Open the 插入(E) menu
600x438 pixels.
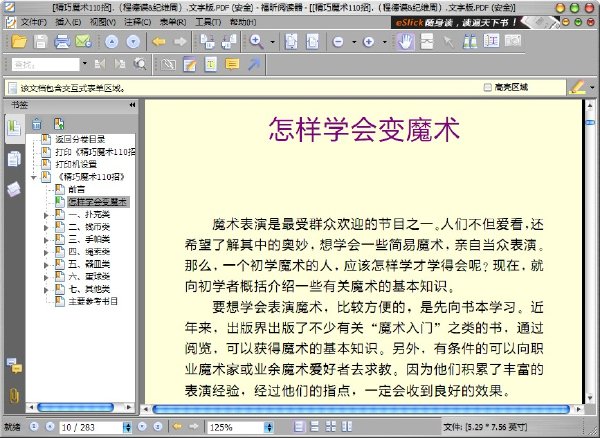68,22
